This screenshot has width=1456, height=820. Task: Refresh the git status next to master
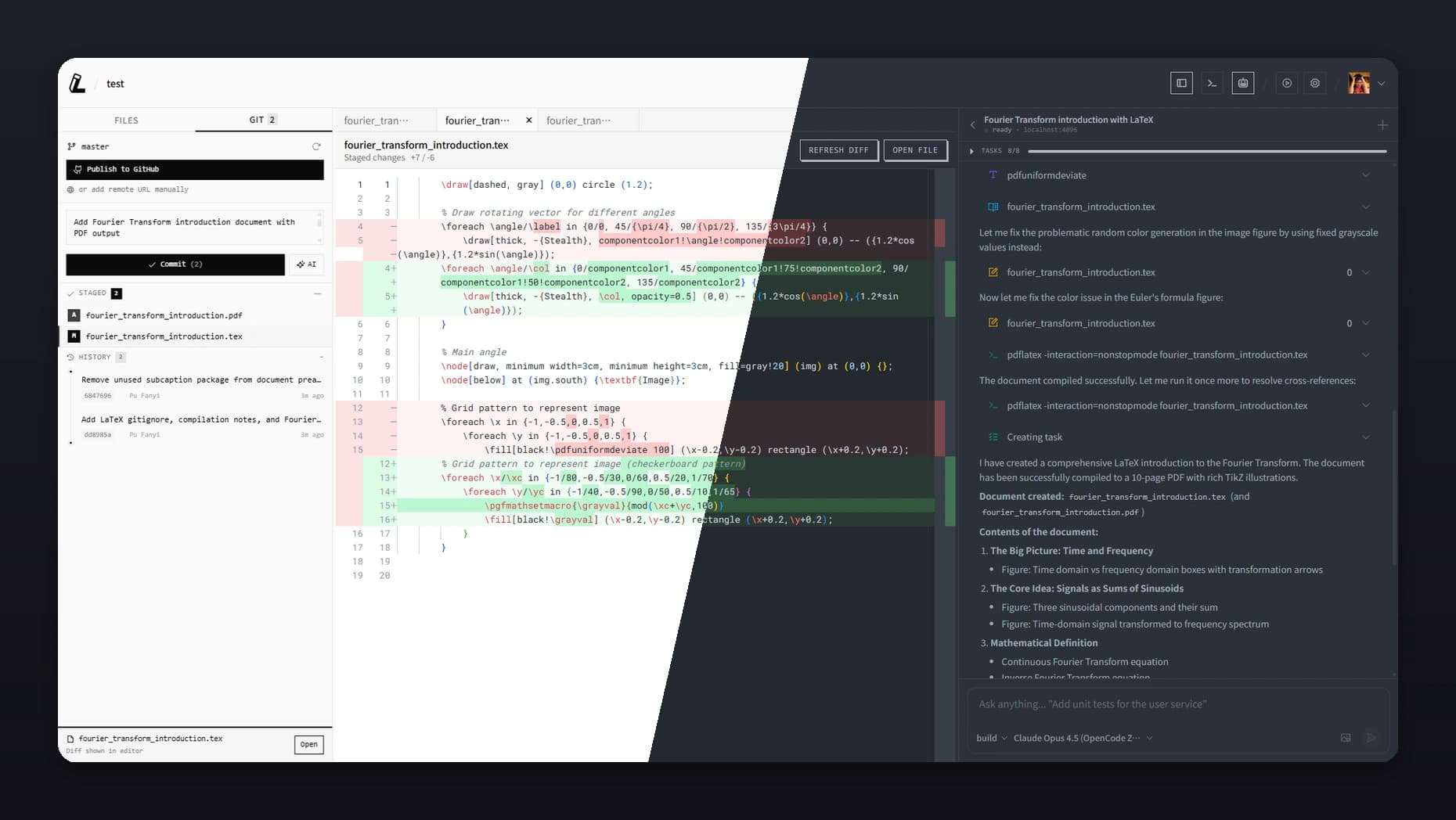click(316, 146)
